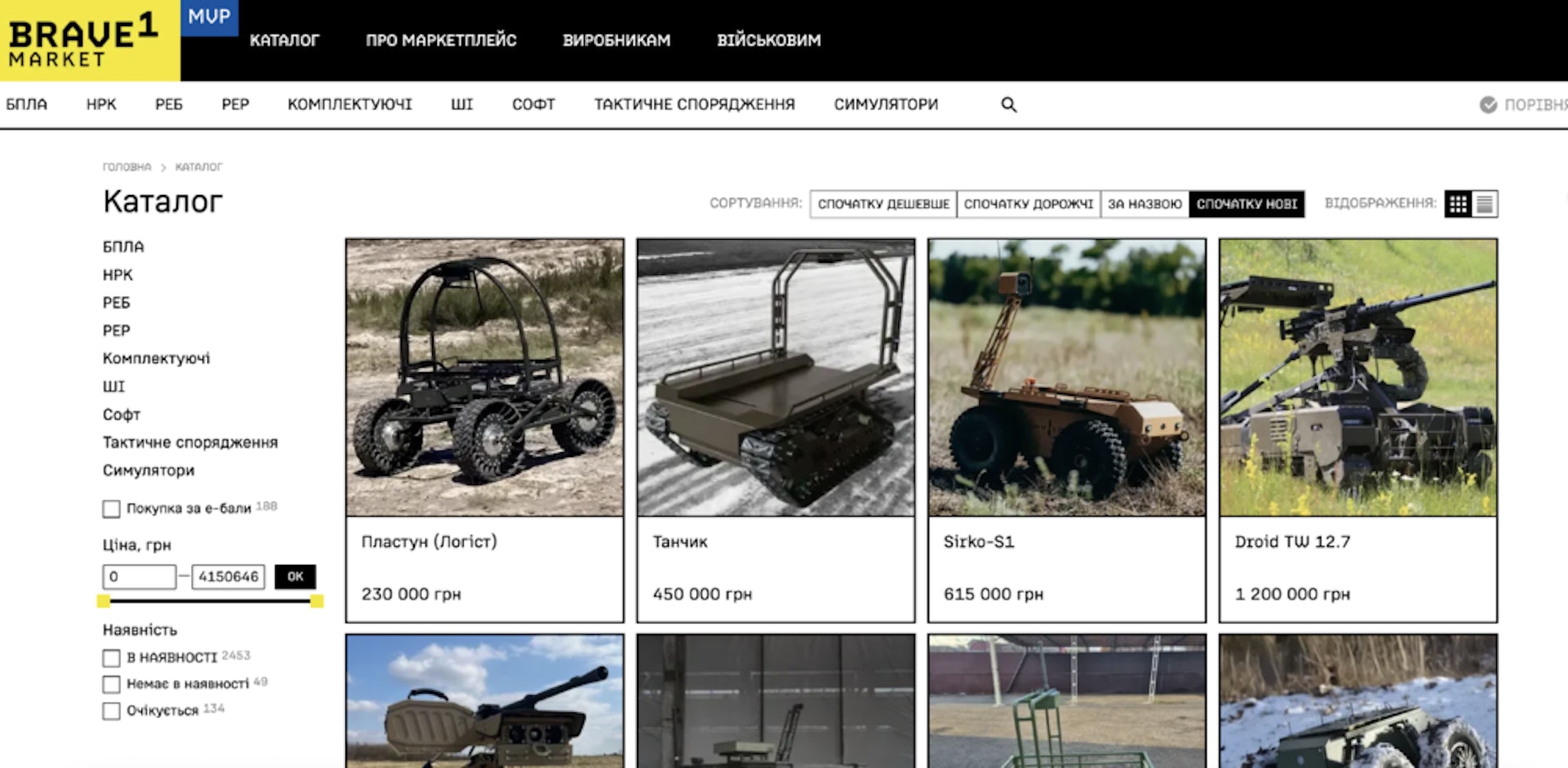Open the search magnifier icon

[x=1009, y=105]
